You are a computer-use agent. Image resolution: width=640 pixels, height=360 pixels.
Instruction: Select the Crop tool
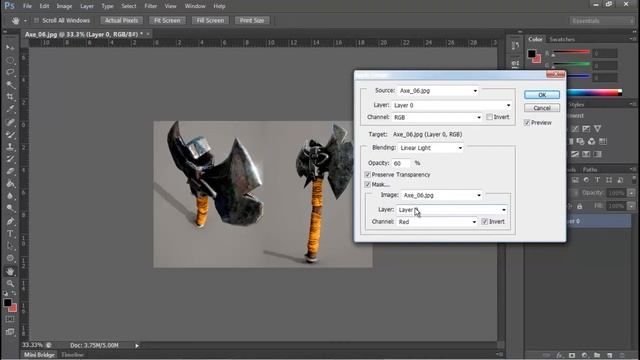[x=10, y=97]
